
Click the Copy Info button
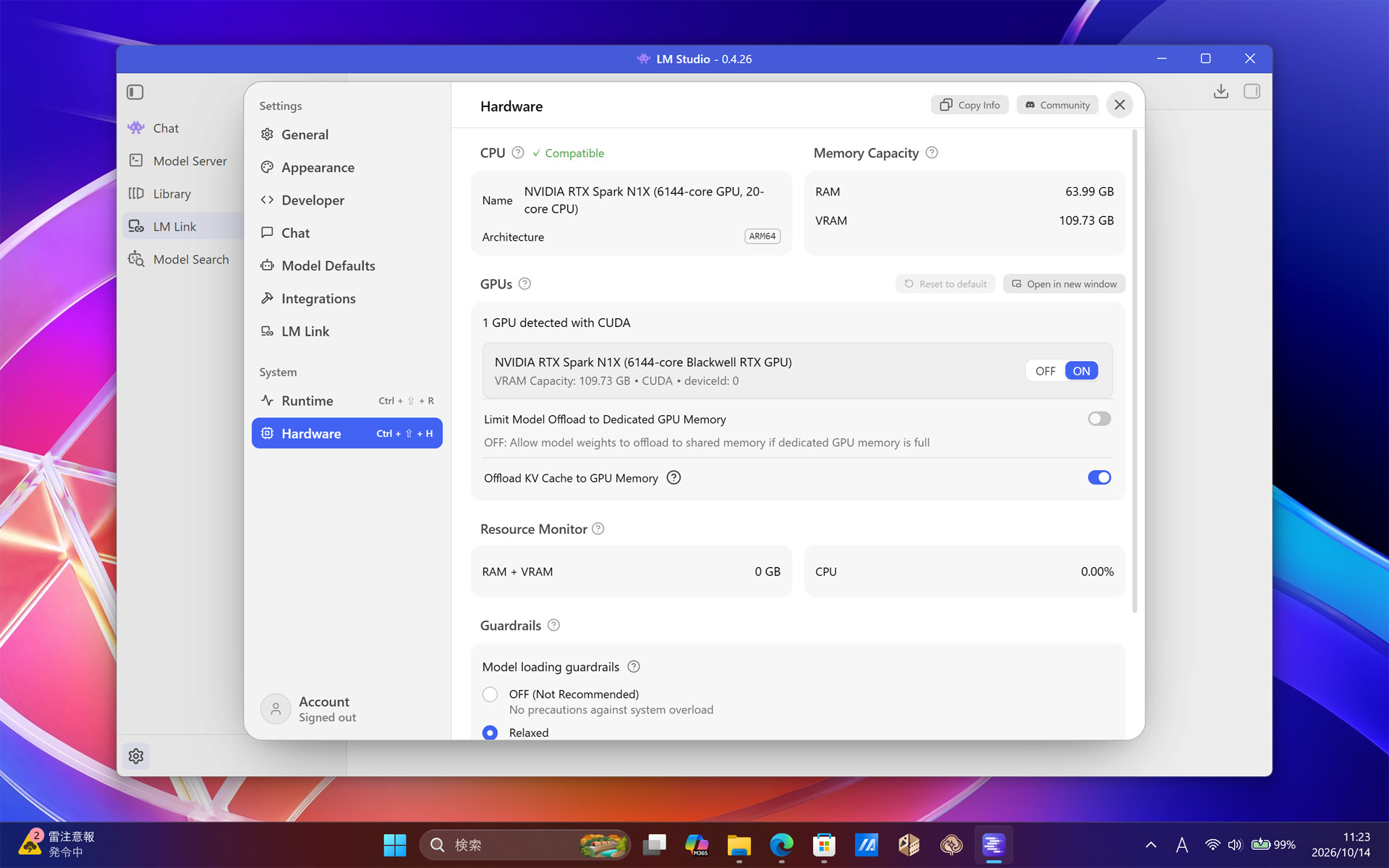click(969, 105)
